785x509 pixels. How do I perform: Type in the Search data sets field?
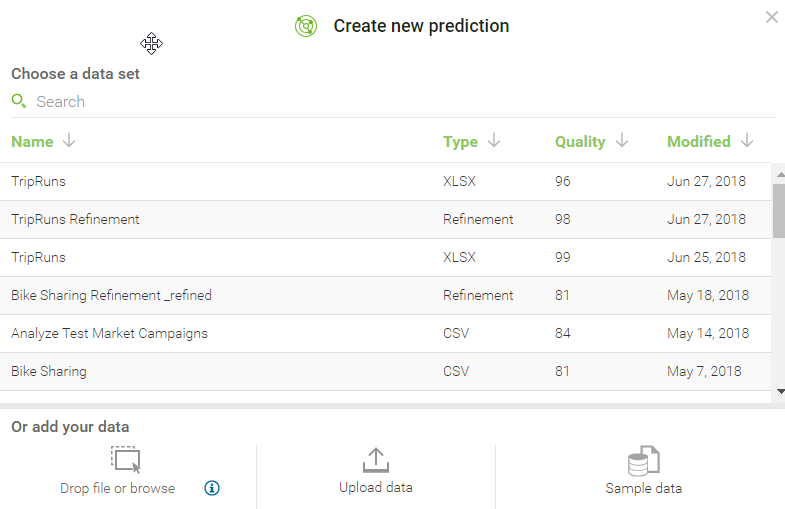(x=200, y=101)
